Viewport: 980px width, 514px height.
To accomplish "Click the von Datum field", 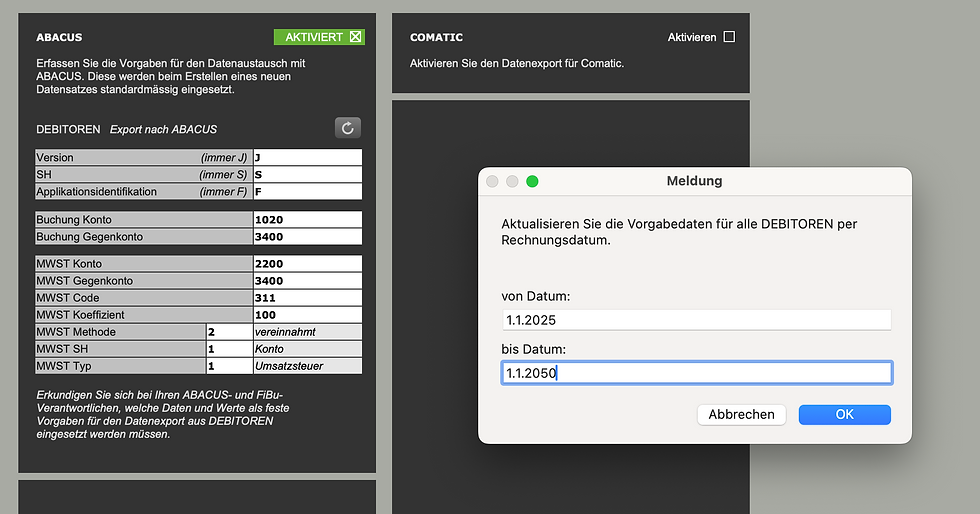I will coord(696,320).
